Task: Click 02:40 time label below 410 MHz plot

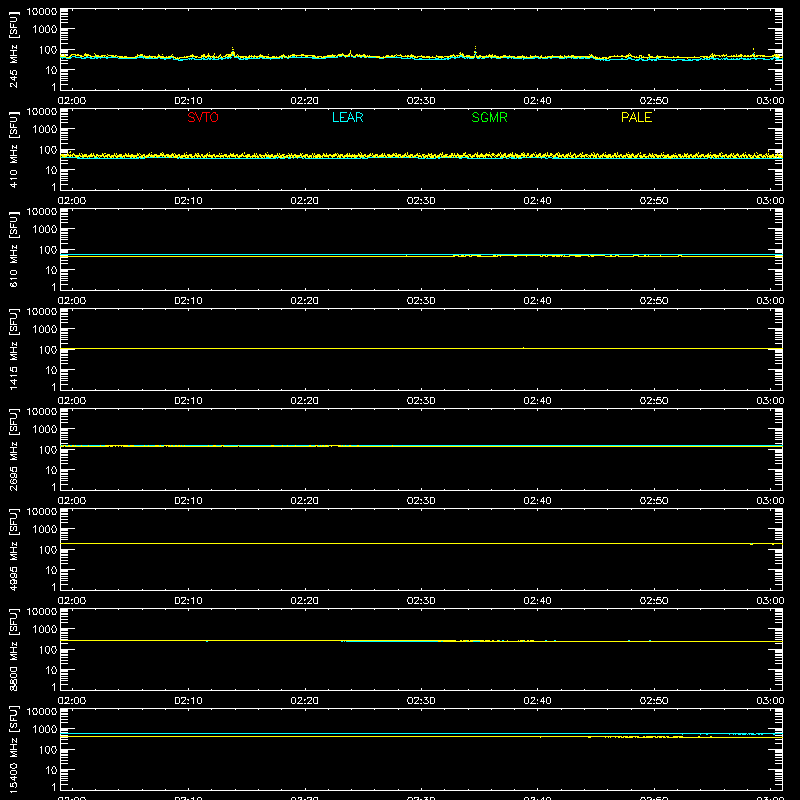Action: (x=537, y=201)
